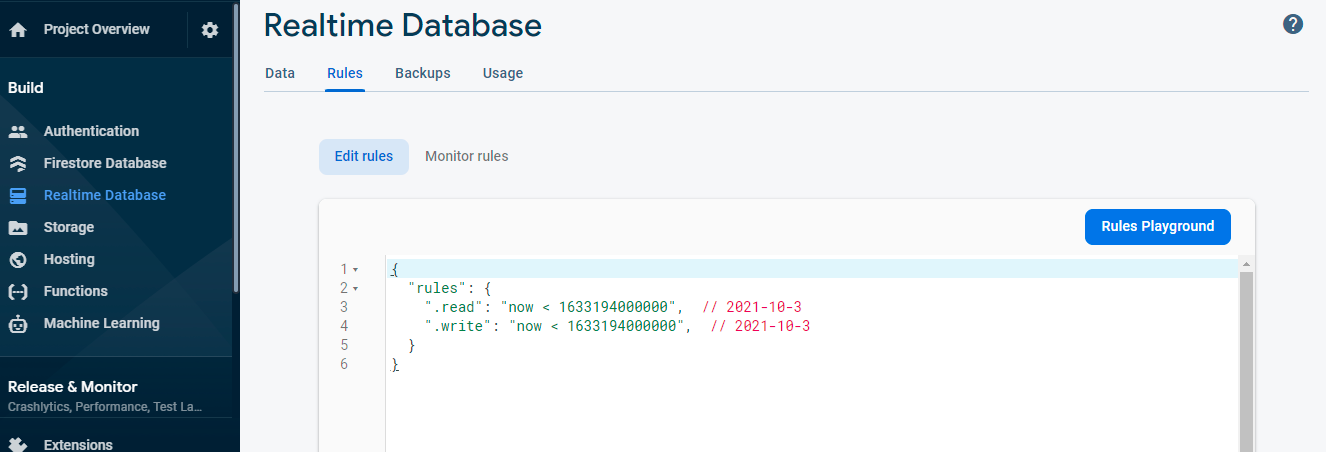Switch to the Backups tab
This screenshot has height=452, width=1326.
pyautogui.click(x=423, y=73)
